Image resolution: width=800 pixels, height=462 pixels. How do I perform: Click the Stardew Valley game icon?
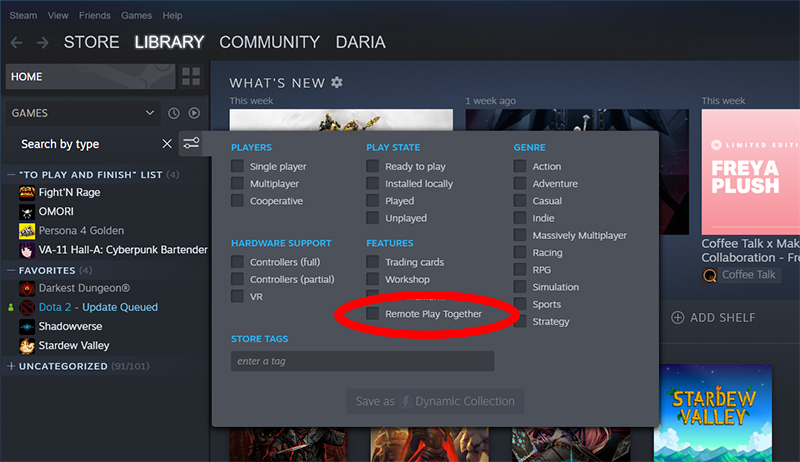[x=27, y=346]
